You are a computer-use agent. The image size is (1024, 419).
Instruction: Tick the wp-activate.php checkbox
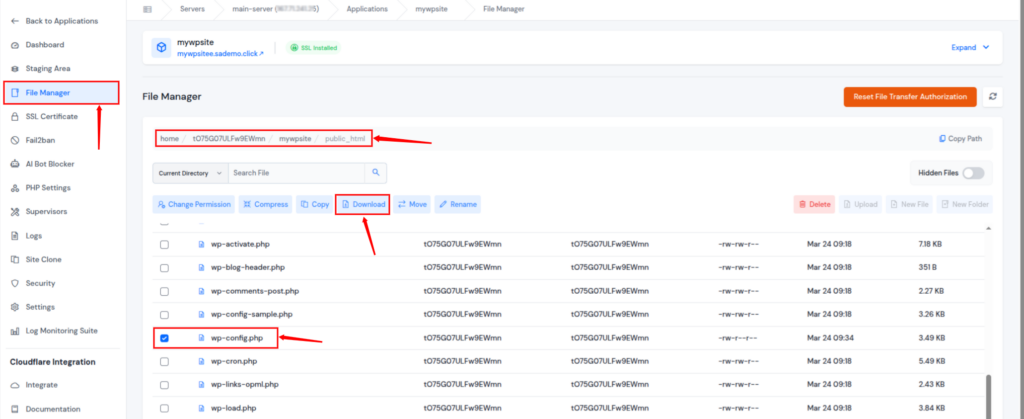coord(165,244)
